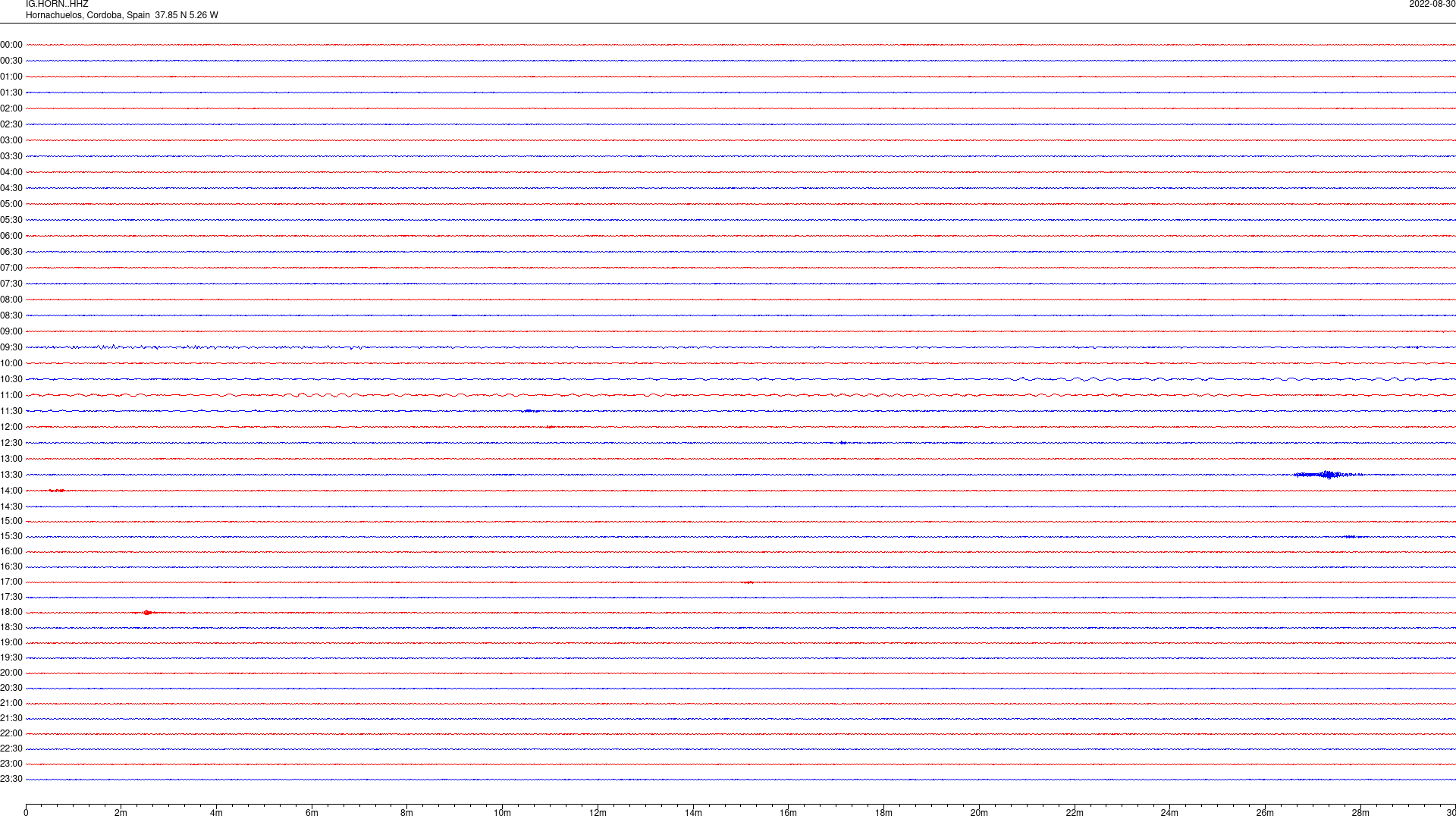Click the 0 tick on the minutes axis
Screen dimensions: 1456x819
26,813
